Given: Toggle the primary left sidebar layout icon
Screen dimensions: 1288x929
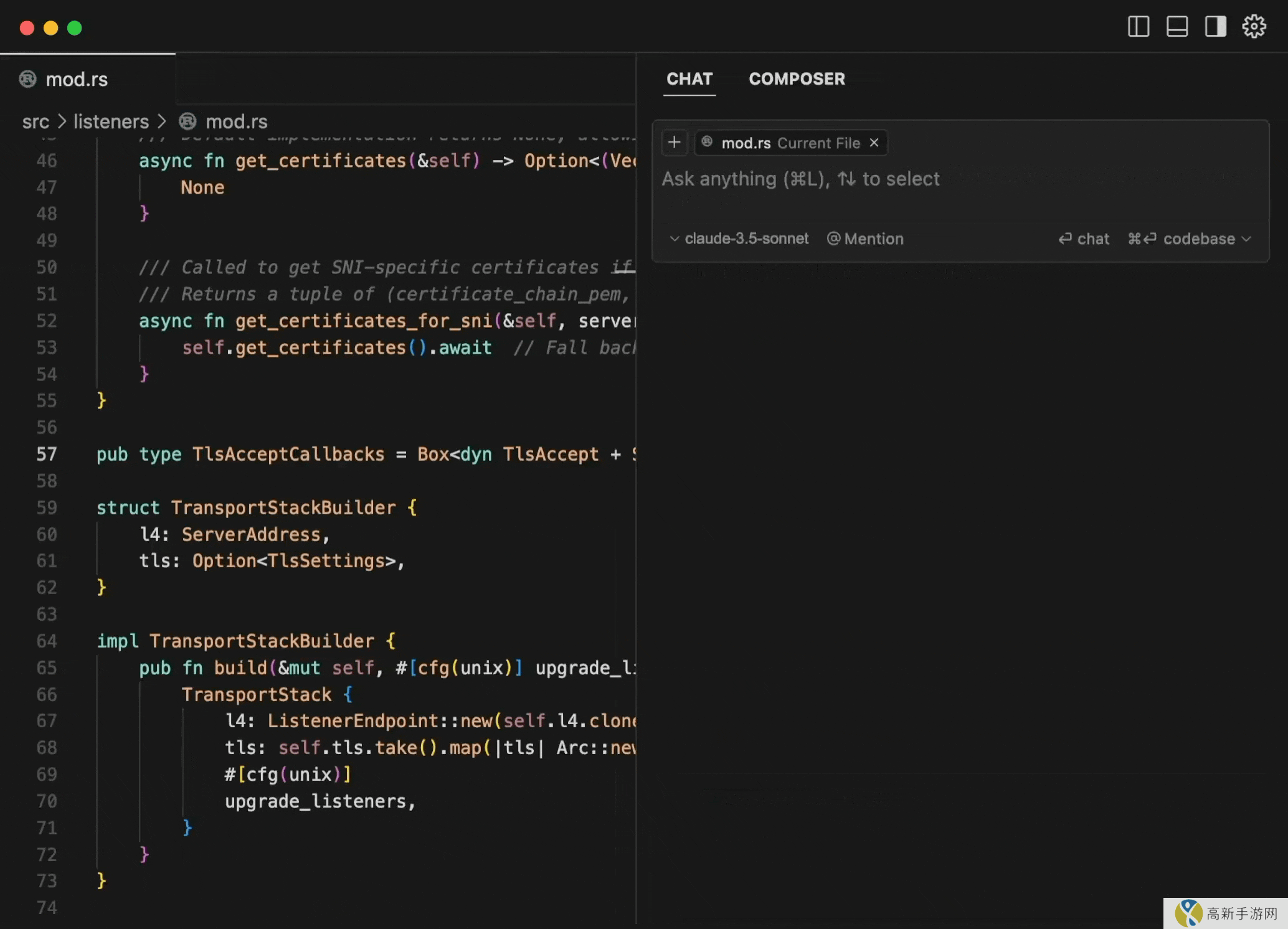Looking at the screenshot, I should tap(1138, 27).
